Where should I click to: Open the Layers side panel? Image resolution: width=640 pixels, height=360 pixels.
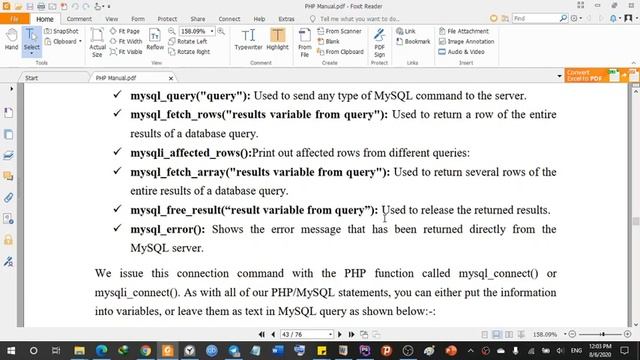8,155
